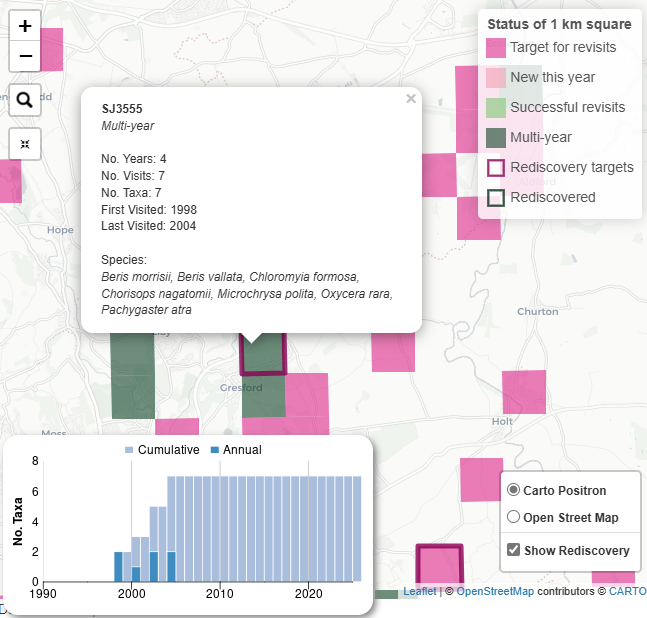Click the pink square near Holt
Screen dimensions: 647x618
pyautogui.click(x=524, y=392)
